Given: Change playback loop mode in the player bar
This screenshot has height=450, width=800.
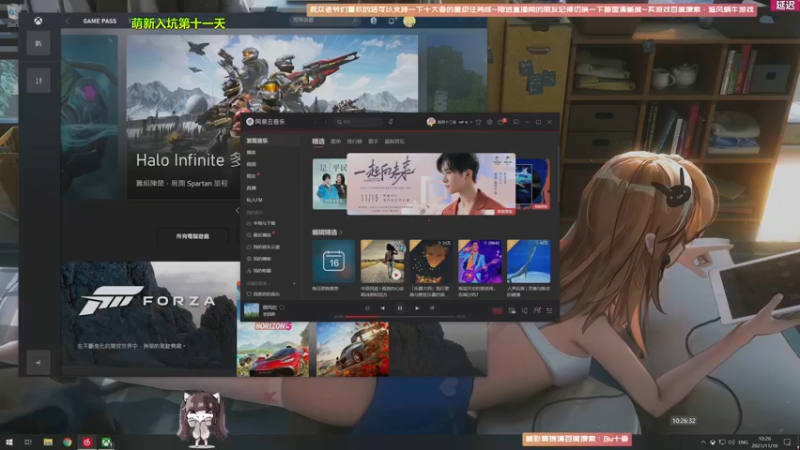Looking at the screenshot, I should (367, 308).
